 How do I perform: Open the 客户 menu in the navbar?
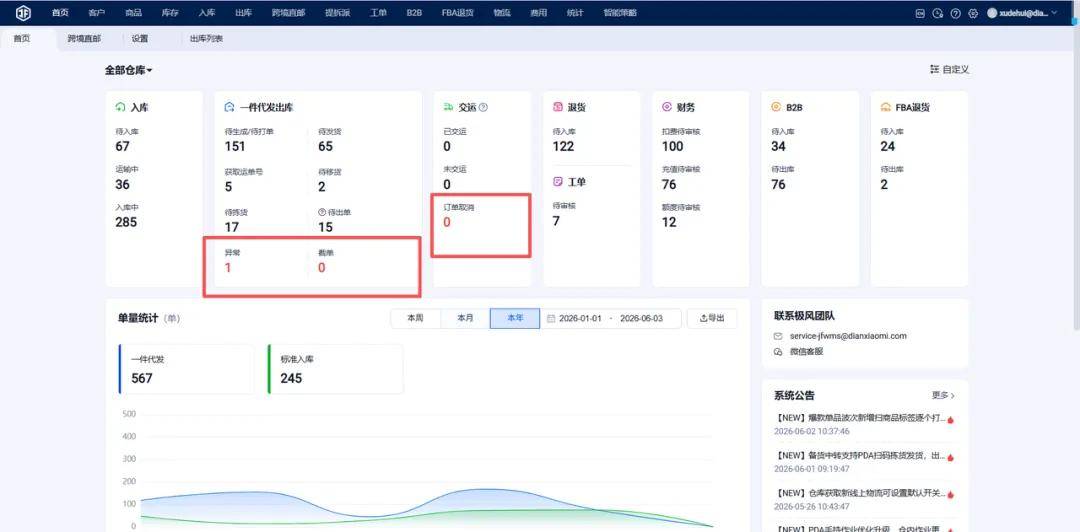(97, 13)
